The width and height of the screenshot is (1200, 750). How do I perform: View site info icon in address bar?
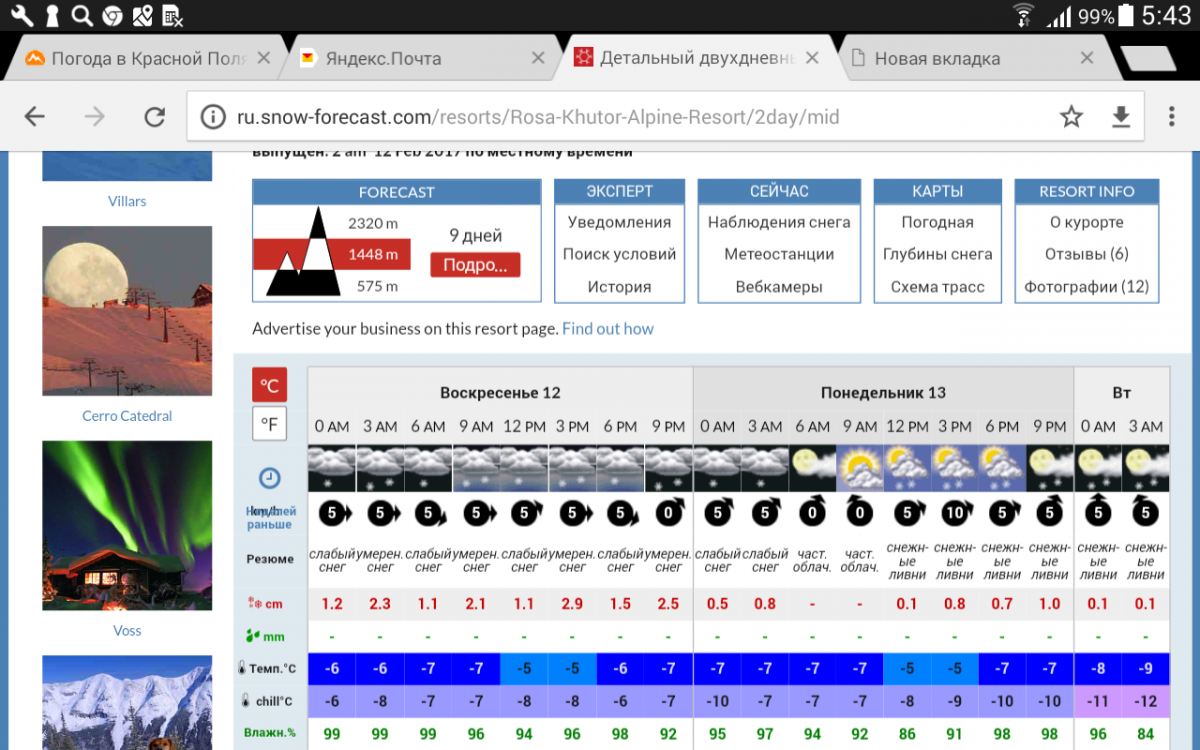click(213, 117)
